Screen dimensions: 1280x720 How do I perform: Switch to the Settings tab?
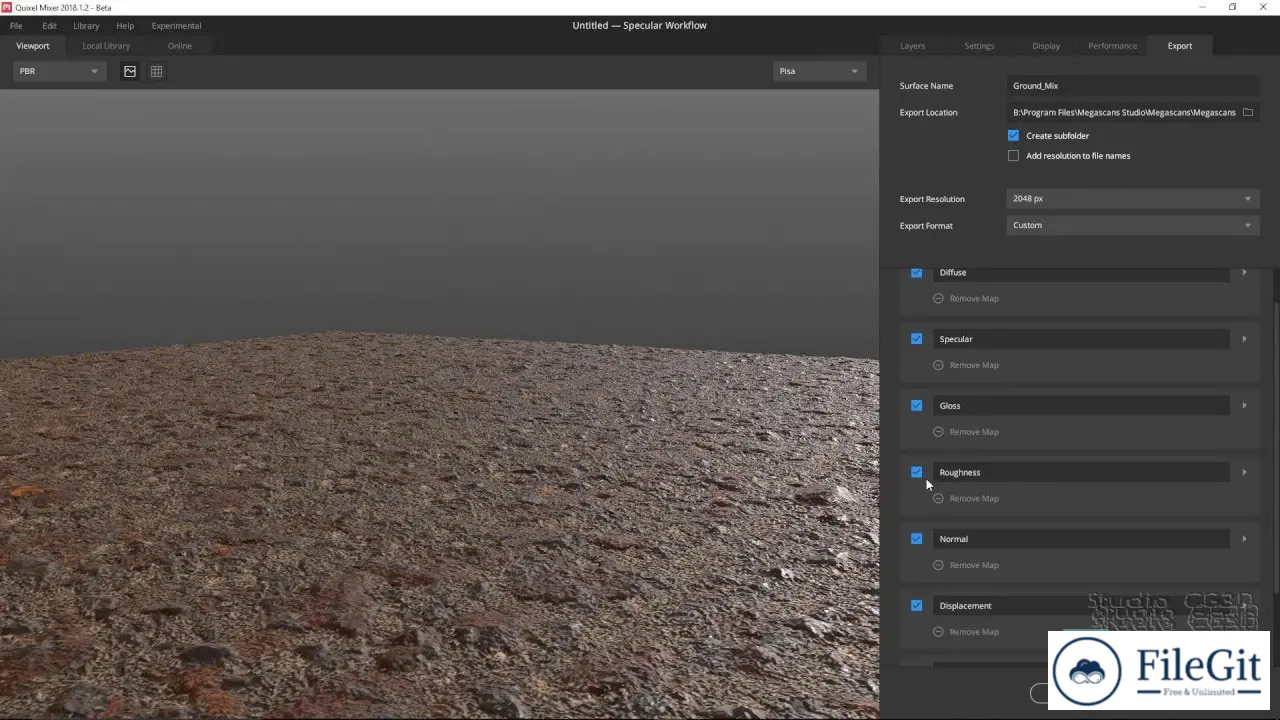(979, 46)
